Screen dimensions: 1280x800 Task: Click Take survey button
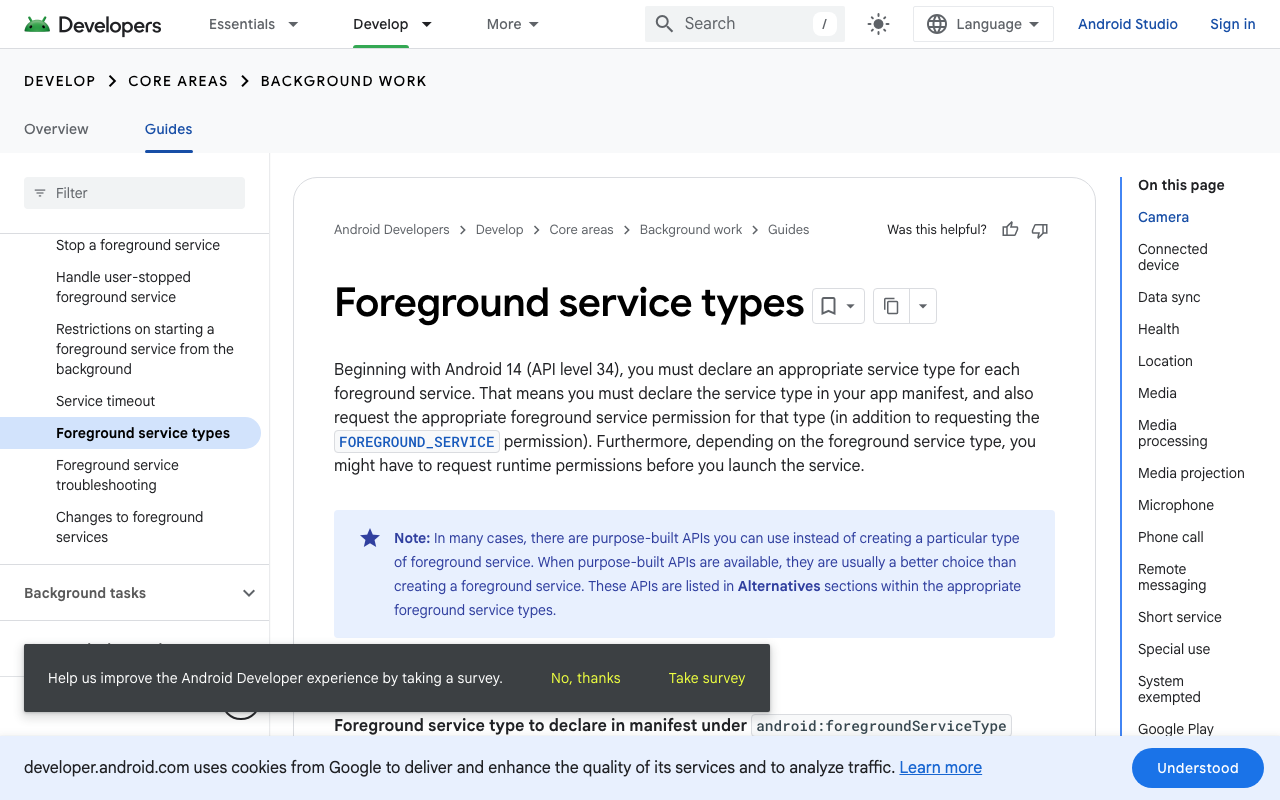[707, 678]
